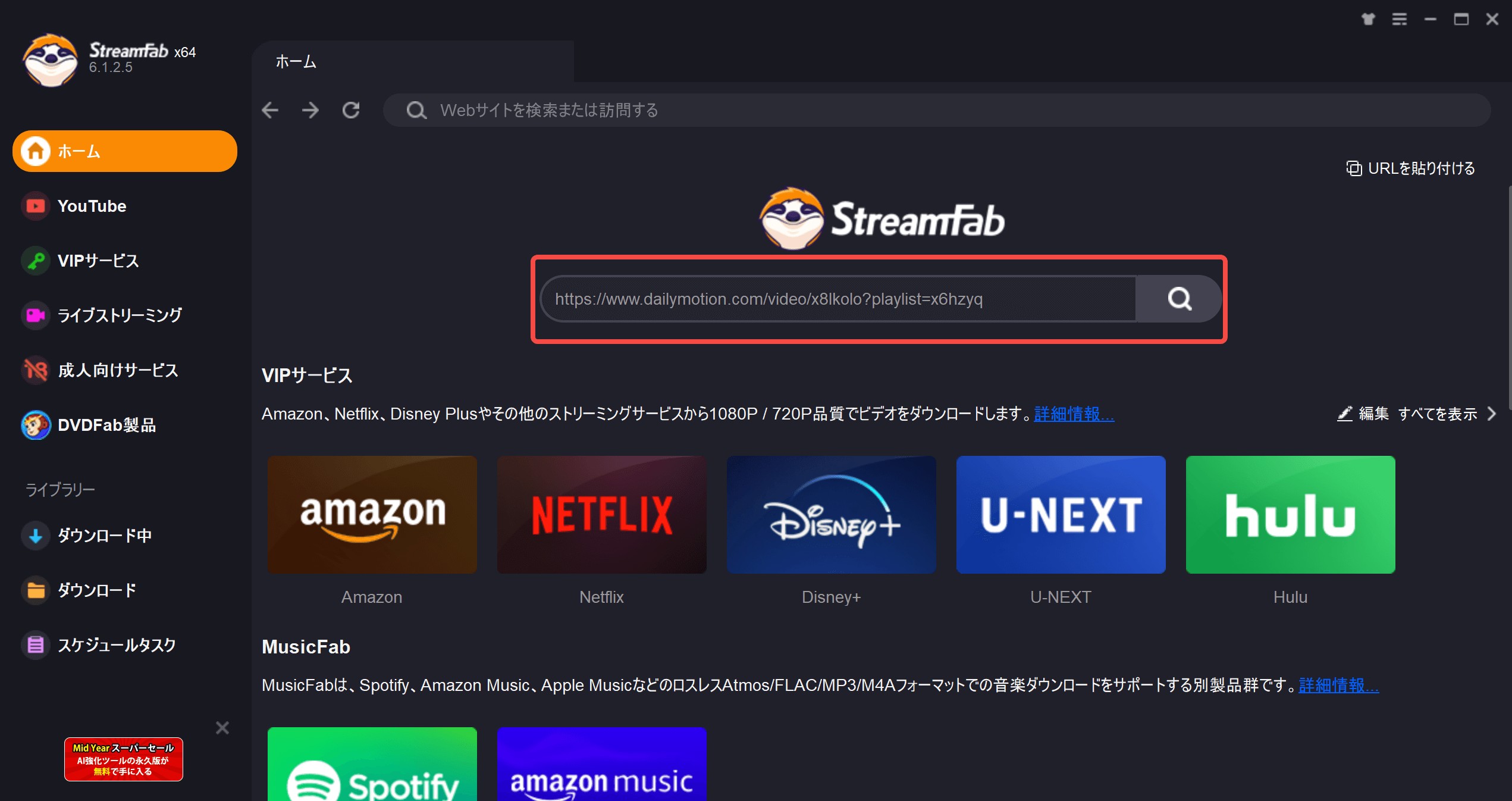Open the Mid Year スーパーセール banner

(123, 759)
